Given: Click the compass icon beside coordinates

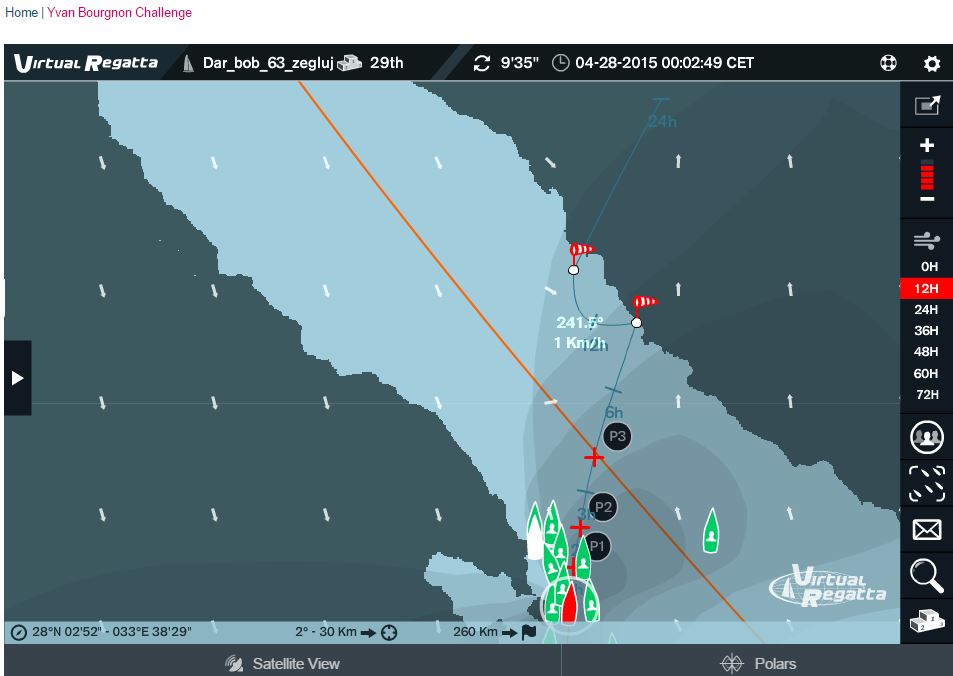Looking at the screenshot, I should click(19, 632).
